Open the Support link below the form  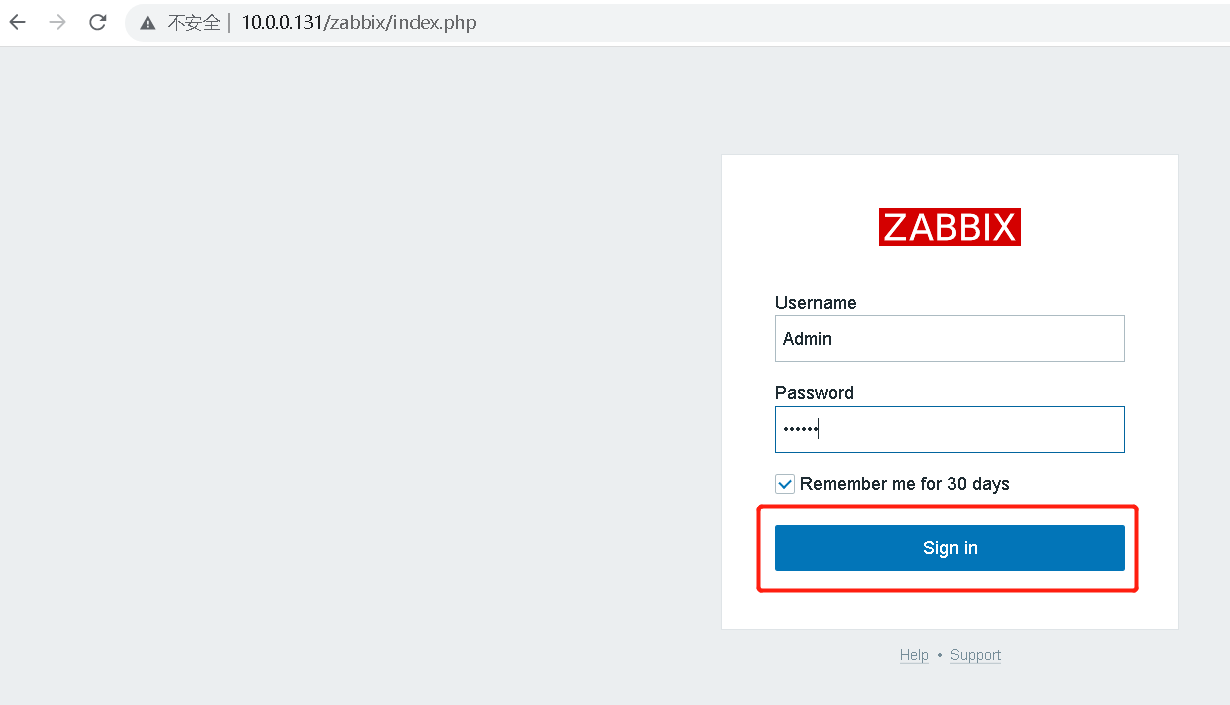975,655
